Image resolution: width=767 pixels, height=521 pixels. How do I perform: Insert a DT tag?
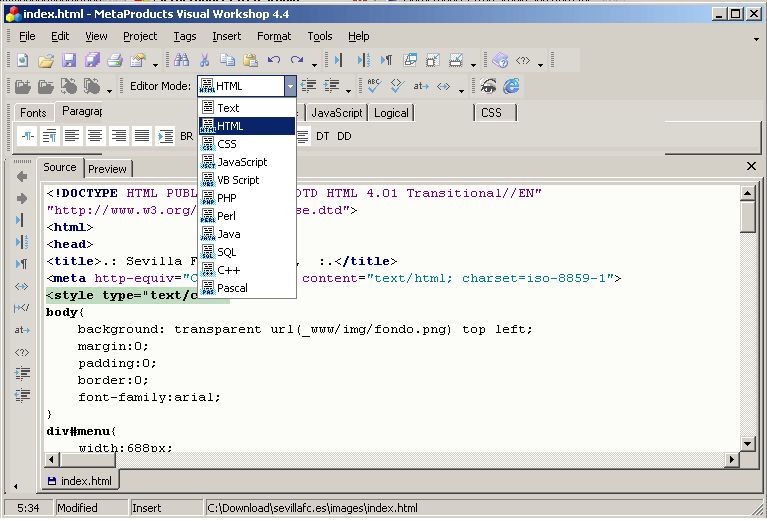click(322, 136)
